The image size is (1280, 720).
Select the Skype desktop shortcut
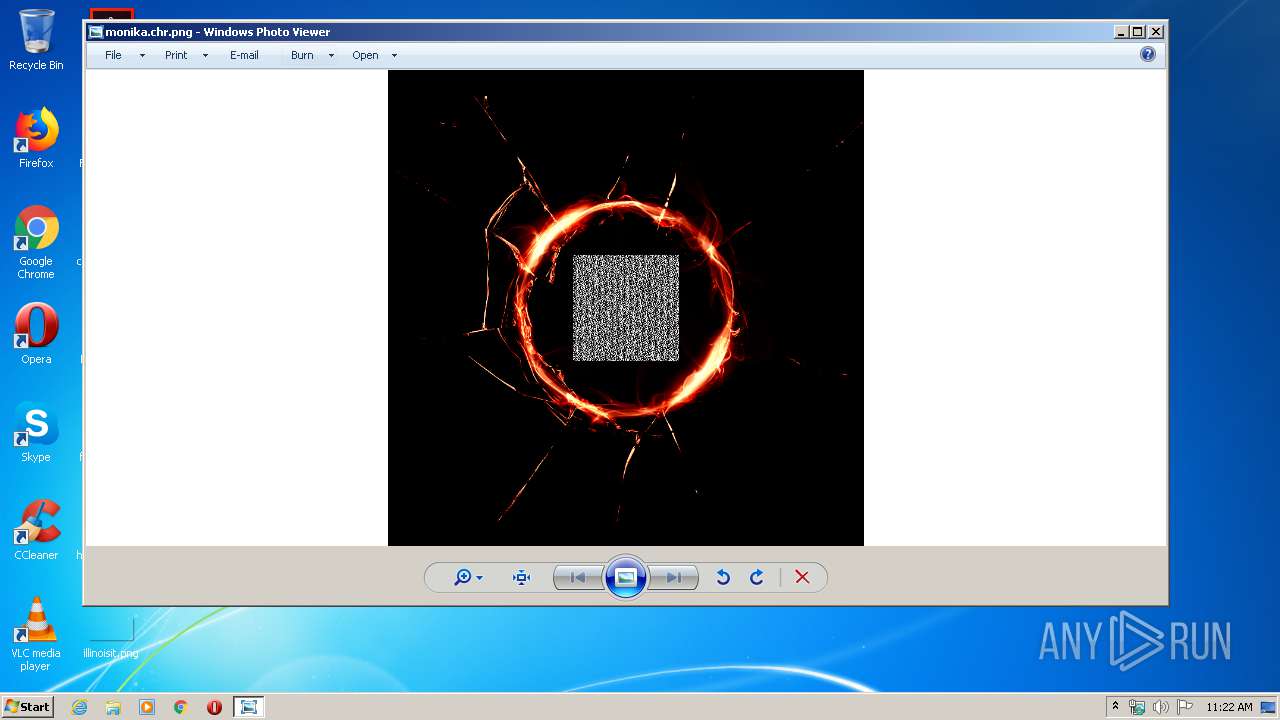tap(36, 432)
